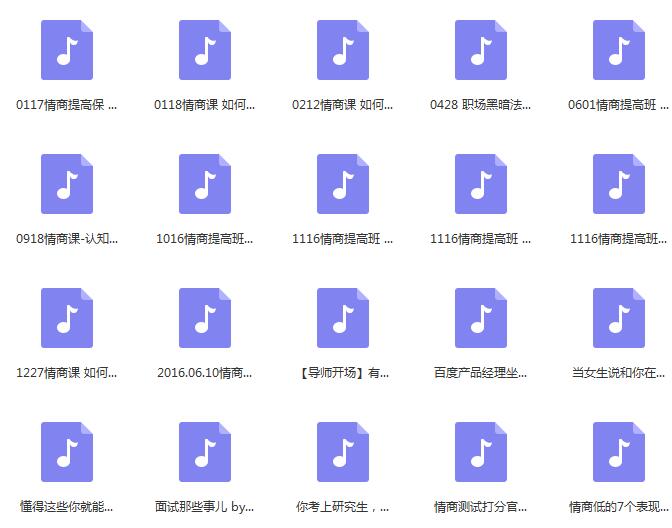Select the audio file icon for 0117情商提高保
This screenshot has width=672, height=528.
[67, 50]
